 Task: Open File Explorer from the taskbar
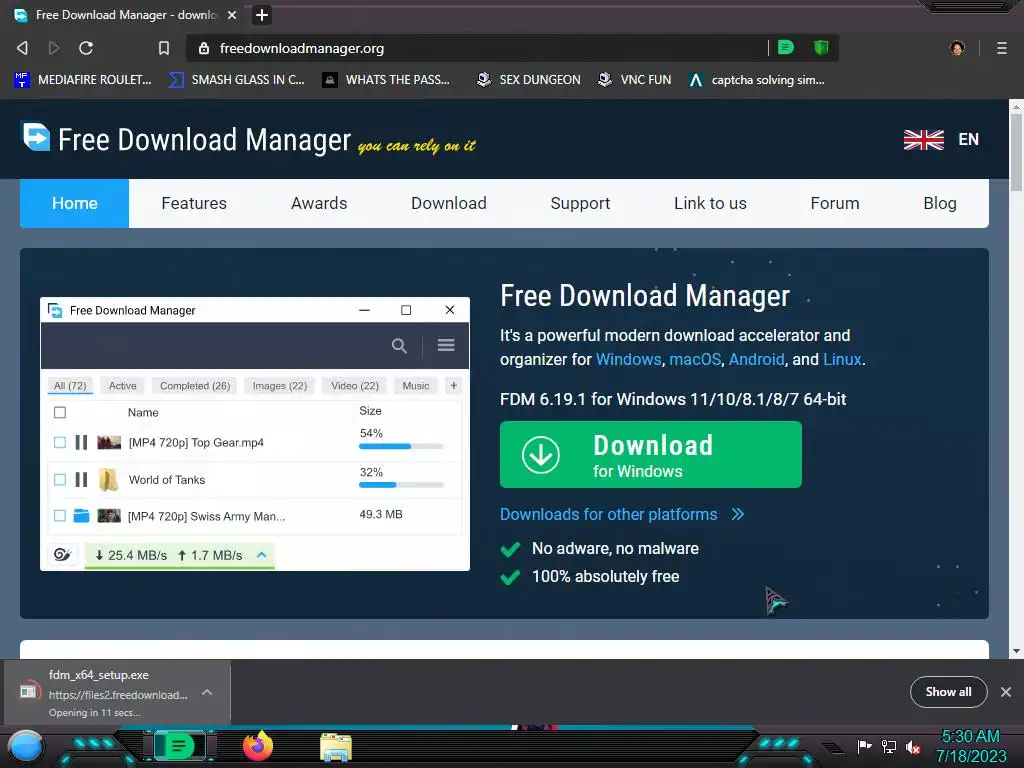(x=336, y=747)
